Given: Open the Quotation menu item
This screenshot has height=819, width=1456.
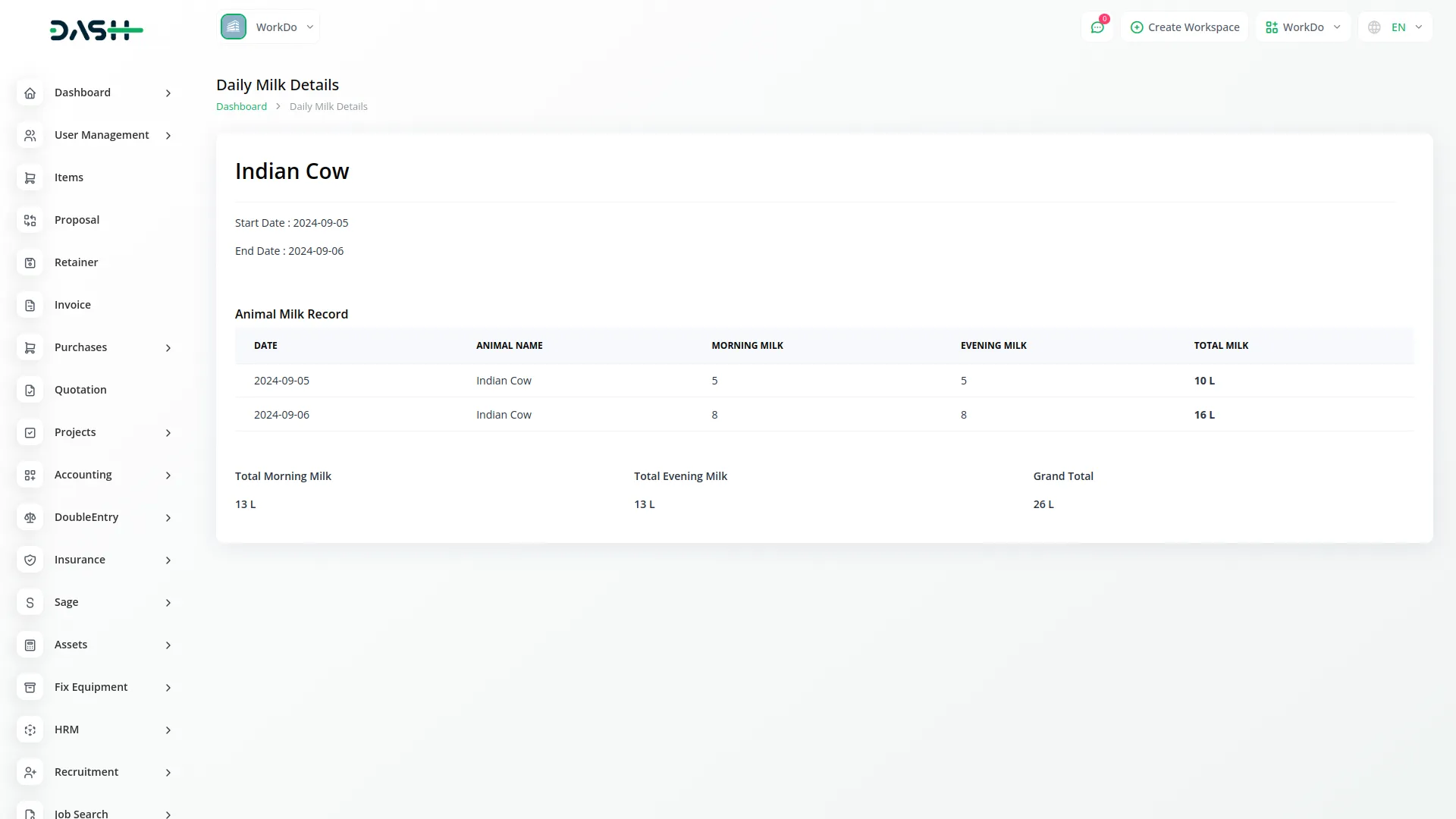Looking at the screenshot, I should pyautogui.click(x=80, y=390).
